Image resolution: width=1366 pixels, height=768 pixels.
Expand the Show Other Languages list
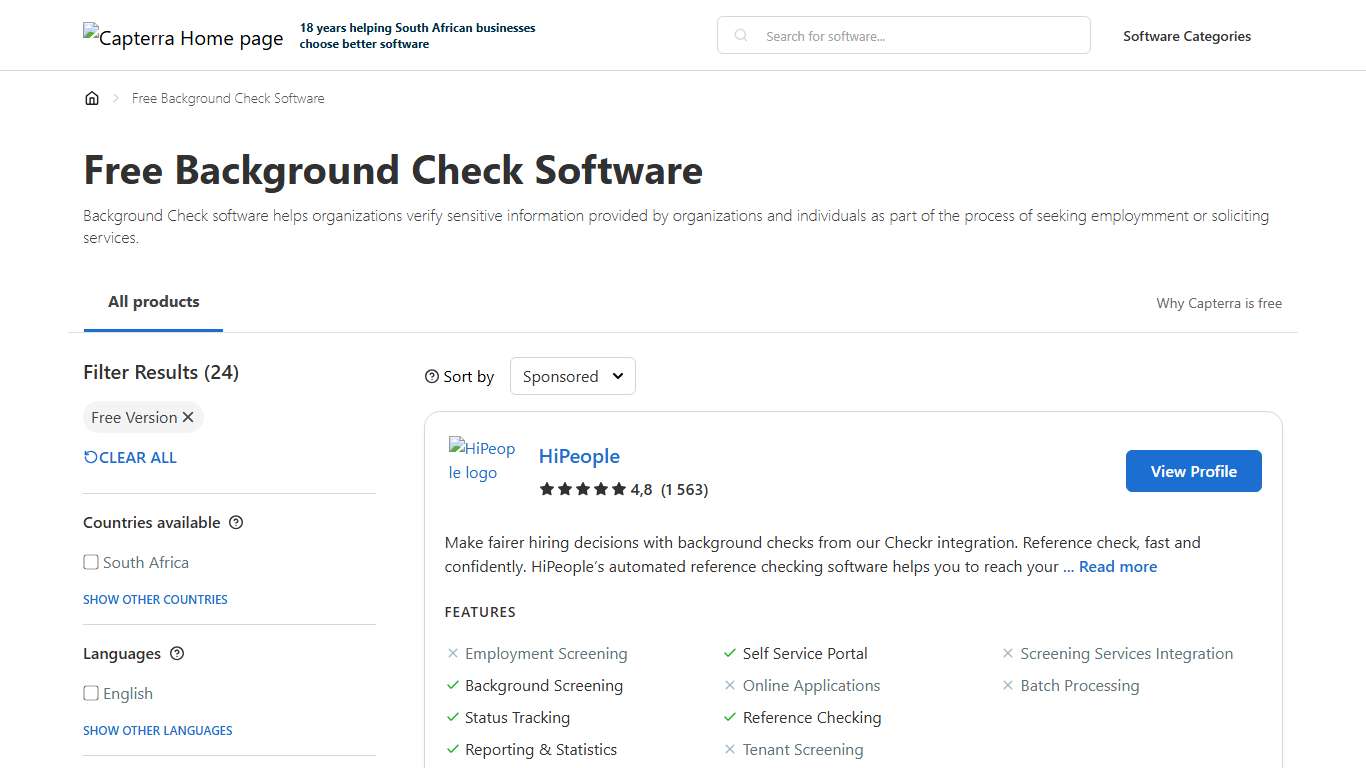157,730
